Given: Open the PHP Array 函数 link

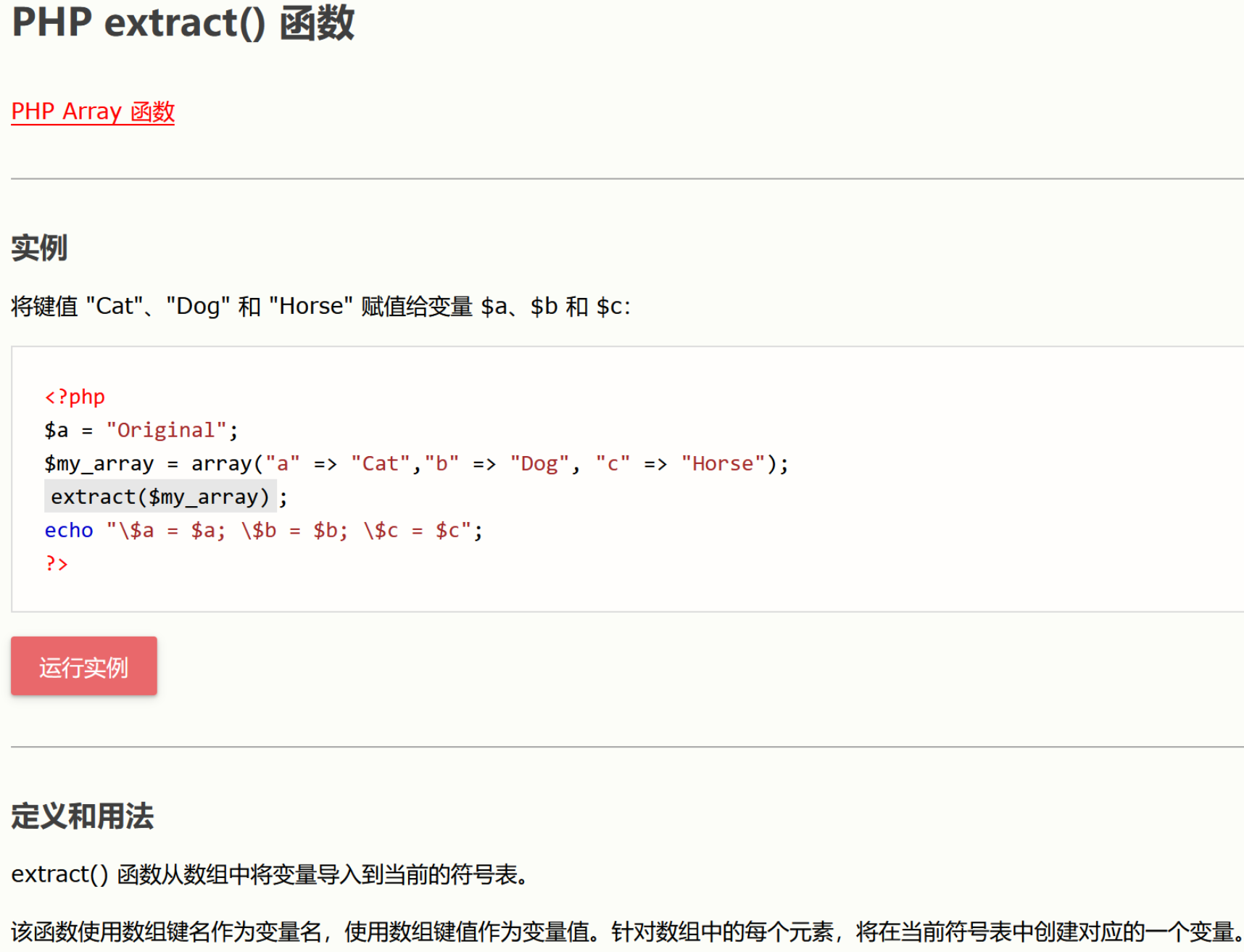Looking at the screenshot, I should (93, 112).
